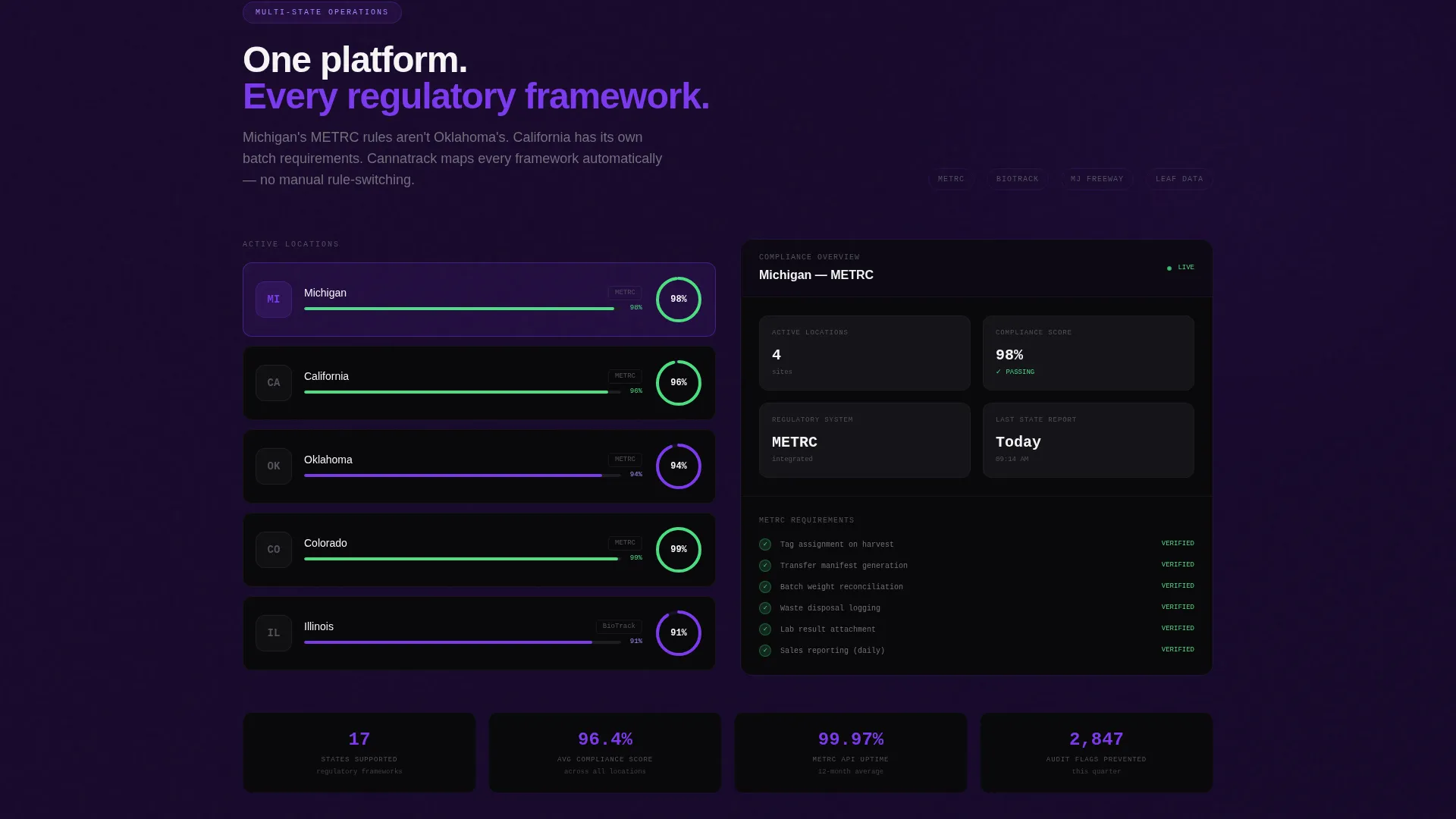This screenshot has width=1456, height=819.
Task: Click California's 96% circular score ring
Action: (x=679, y=383)
